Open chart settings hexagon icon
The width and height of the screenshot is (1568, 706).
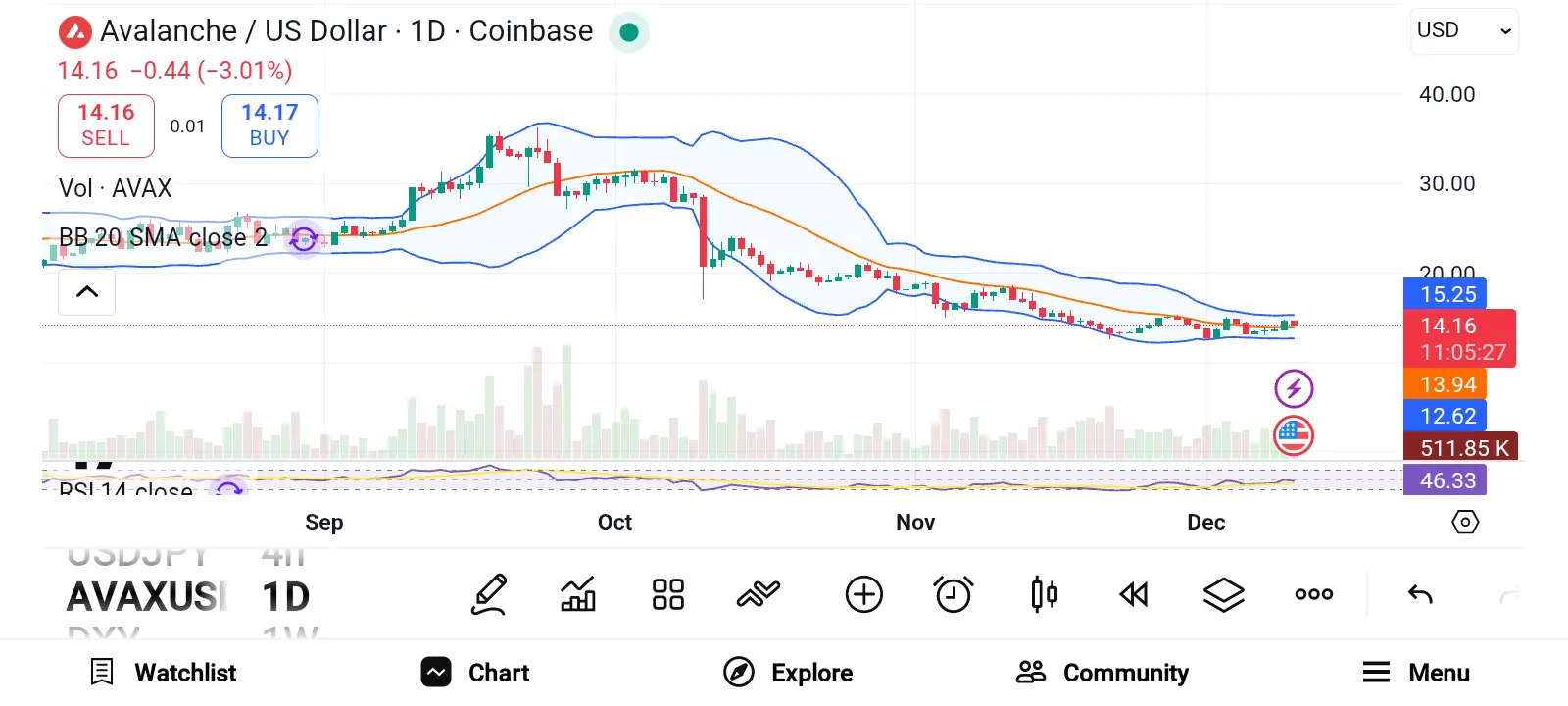click(x=1465, y=522)
